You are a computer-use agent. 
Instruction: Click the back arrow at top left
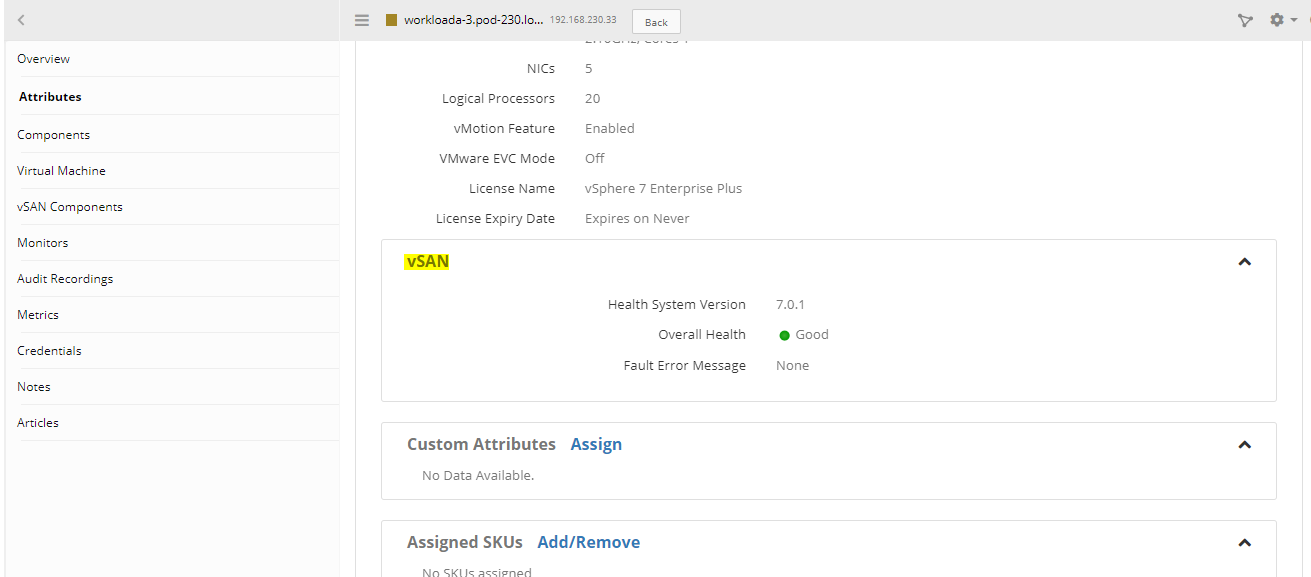pos(20,20)
